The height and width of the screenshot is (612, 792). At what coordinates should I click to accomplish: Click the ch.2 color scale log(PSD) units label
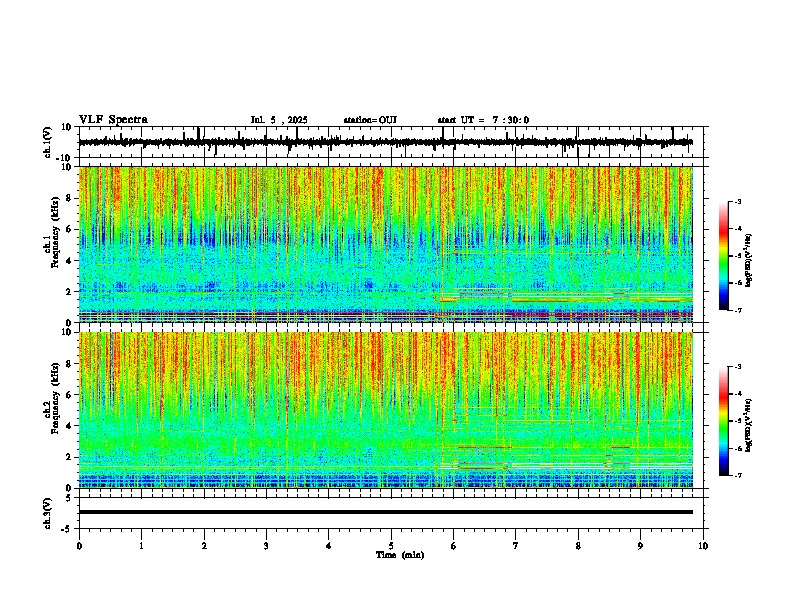pos(749,425)
